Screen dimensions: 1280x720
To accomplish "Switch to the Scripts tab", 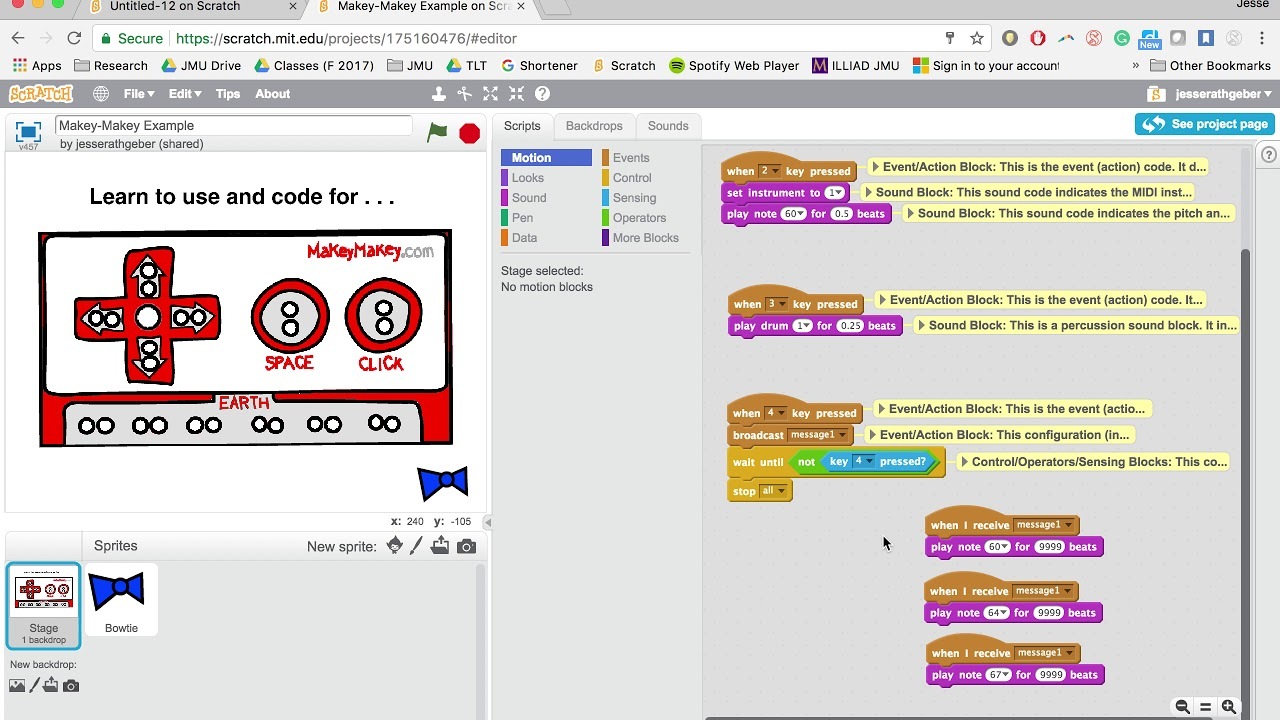I will (522, 126).
